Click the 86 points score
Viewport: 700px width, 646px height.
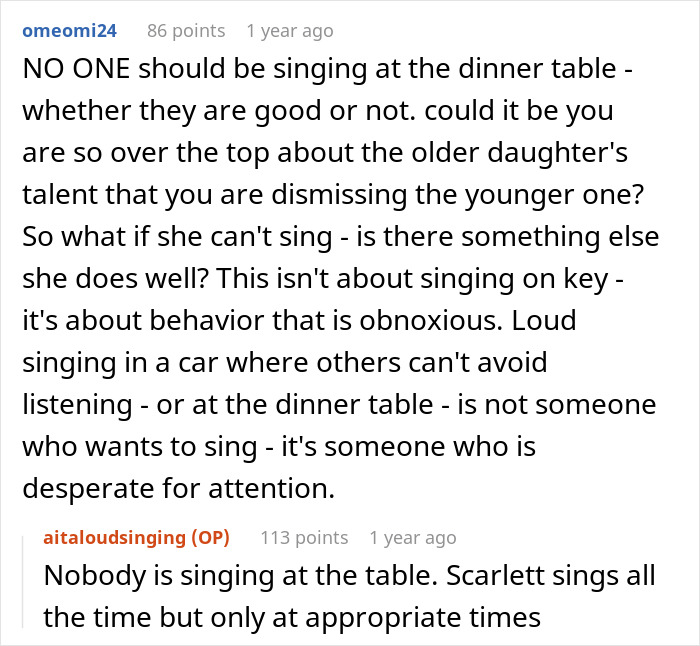click(186, 30)
